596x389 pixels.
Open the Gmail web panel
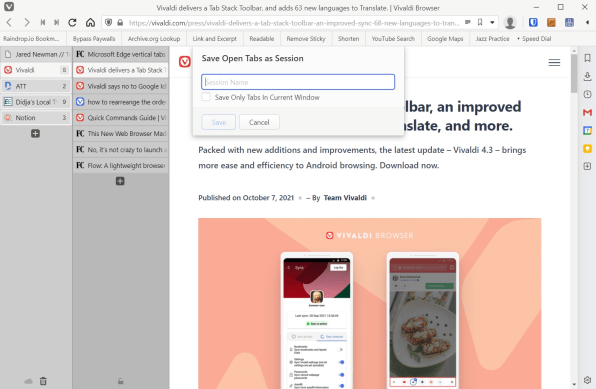[587, 112]
